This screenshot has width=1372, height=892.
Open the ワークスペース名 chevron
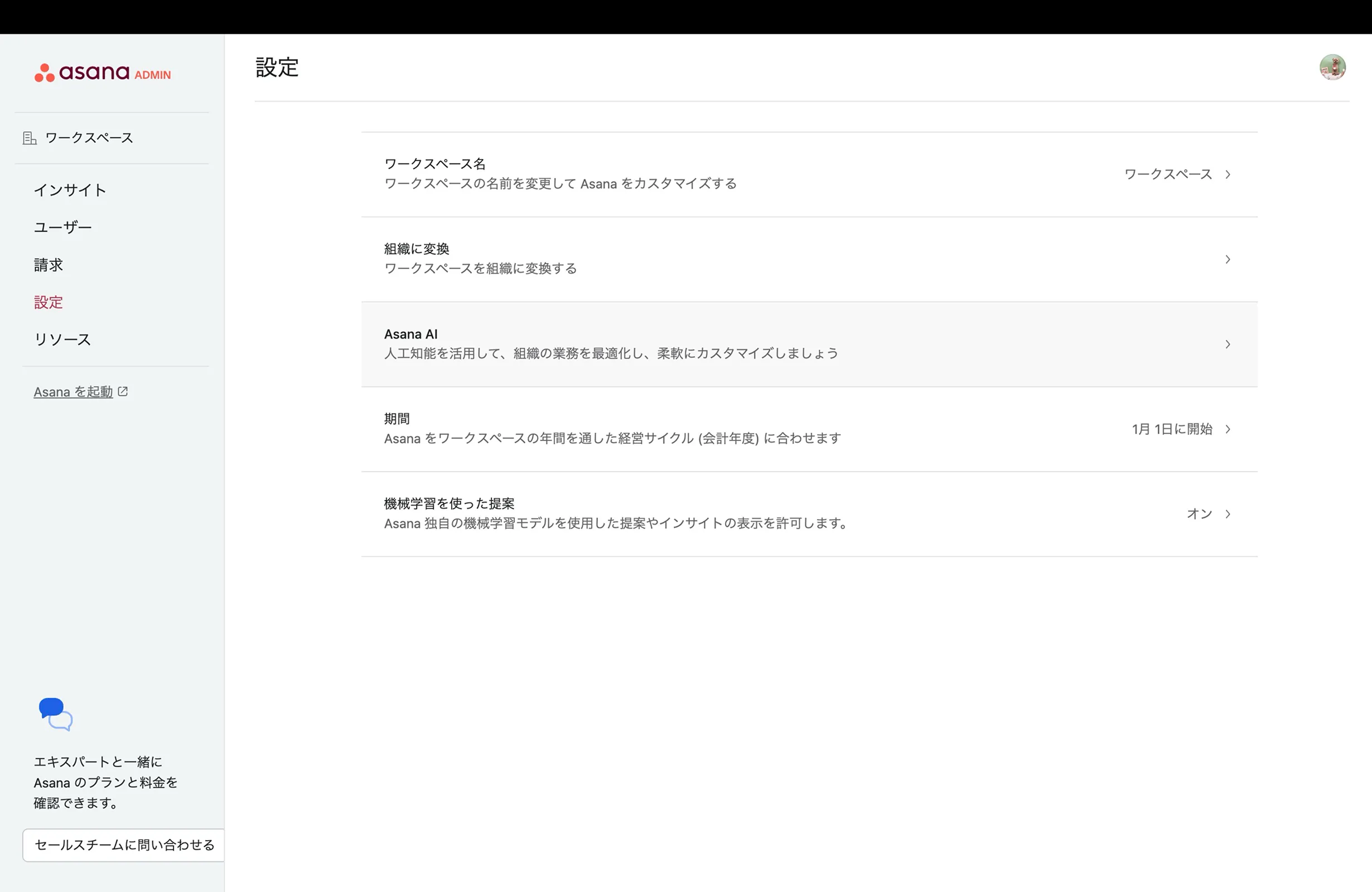[x=1228, y=174]
